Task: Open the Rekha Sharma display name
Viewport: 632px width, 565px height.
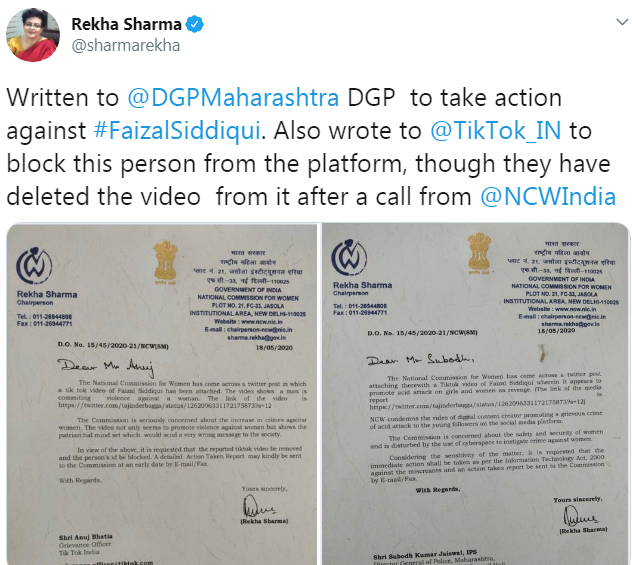Action: (x=126, y=24)
